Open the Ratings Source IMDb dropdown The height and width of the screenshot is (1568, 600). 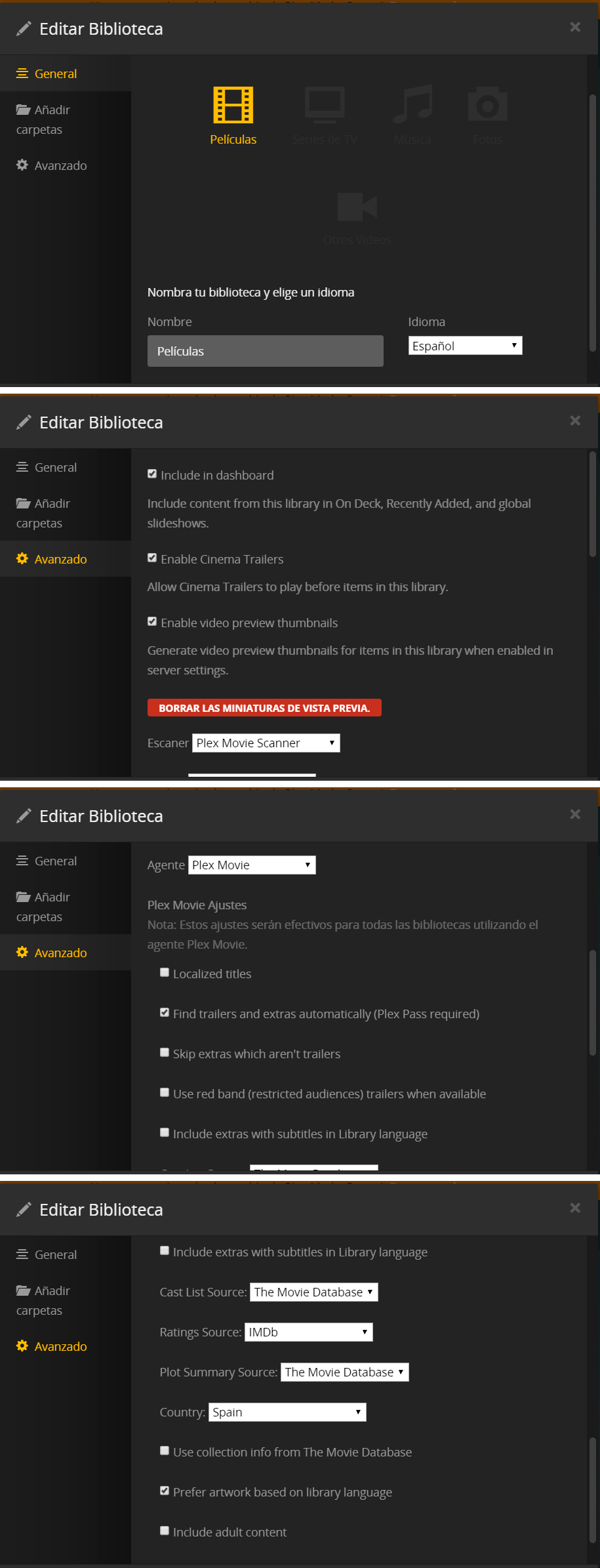click(x=308, y=1332)
